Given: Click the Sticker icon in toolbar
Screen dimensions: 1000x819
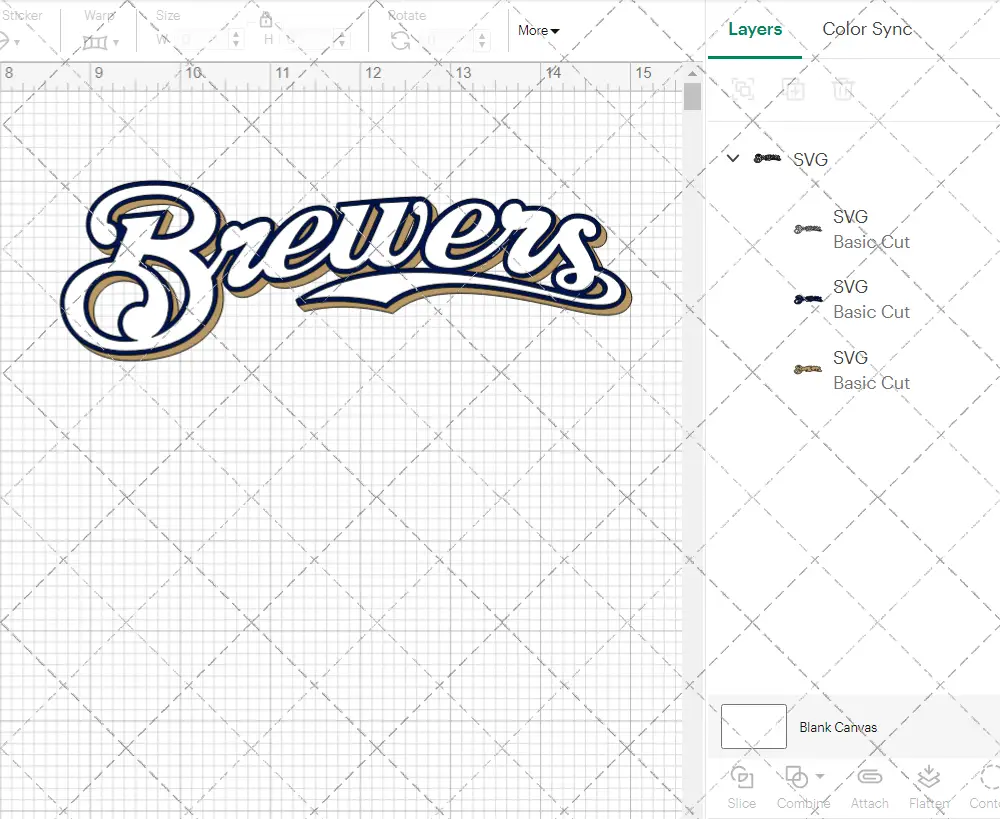Looking at the screenshot, I should [x=4, y=41].
